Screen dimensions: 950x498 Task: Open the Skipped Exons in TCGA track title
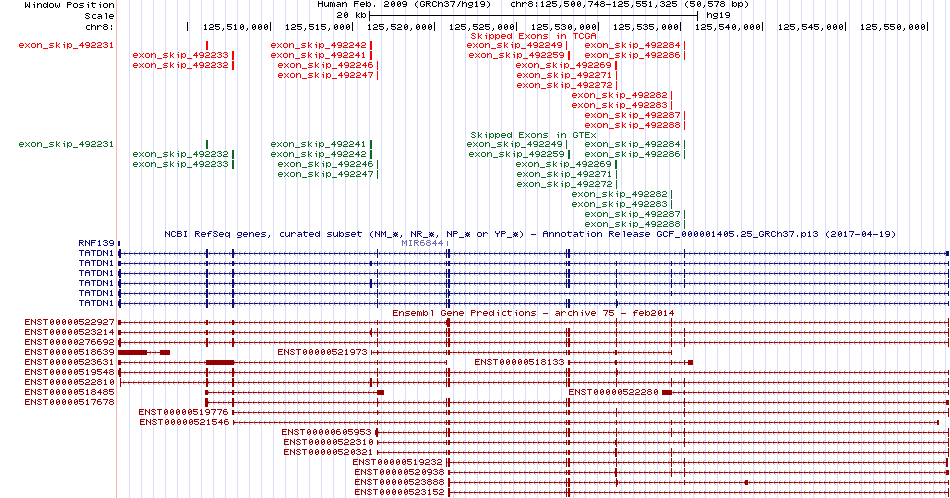pyautogui.click(x=533, y=35)
